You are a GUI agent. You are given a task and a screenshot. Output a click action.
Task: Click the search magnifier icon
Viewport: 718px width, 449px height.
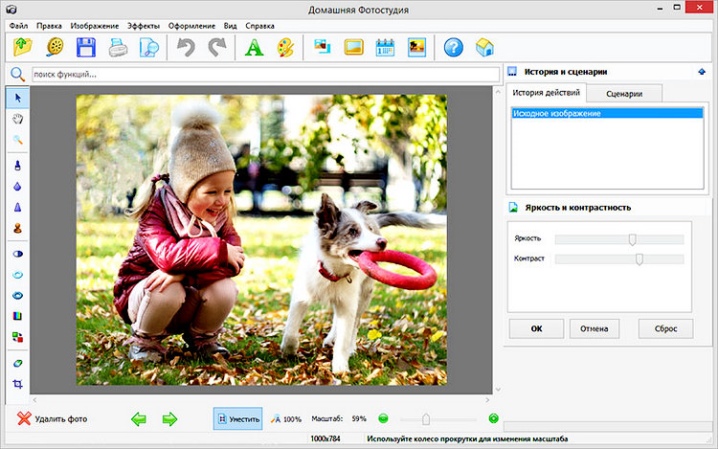tap(17, 74)
